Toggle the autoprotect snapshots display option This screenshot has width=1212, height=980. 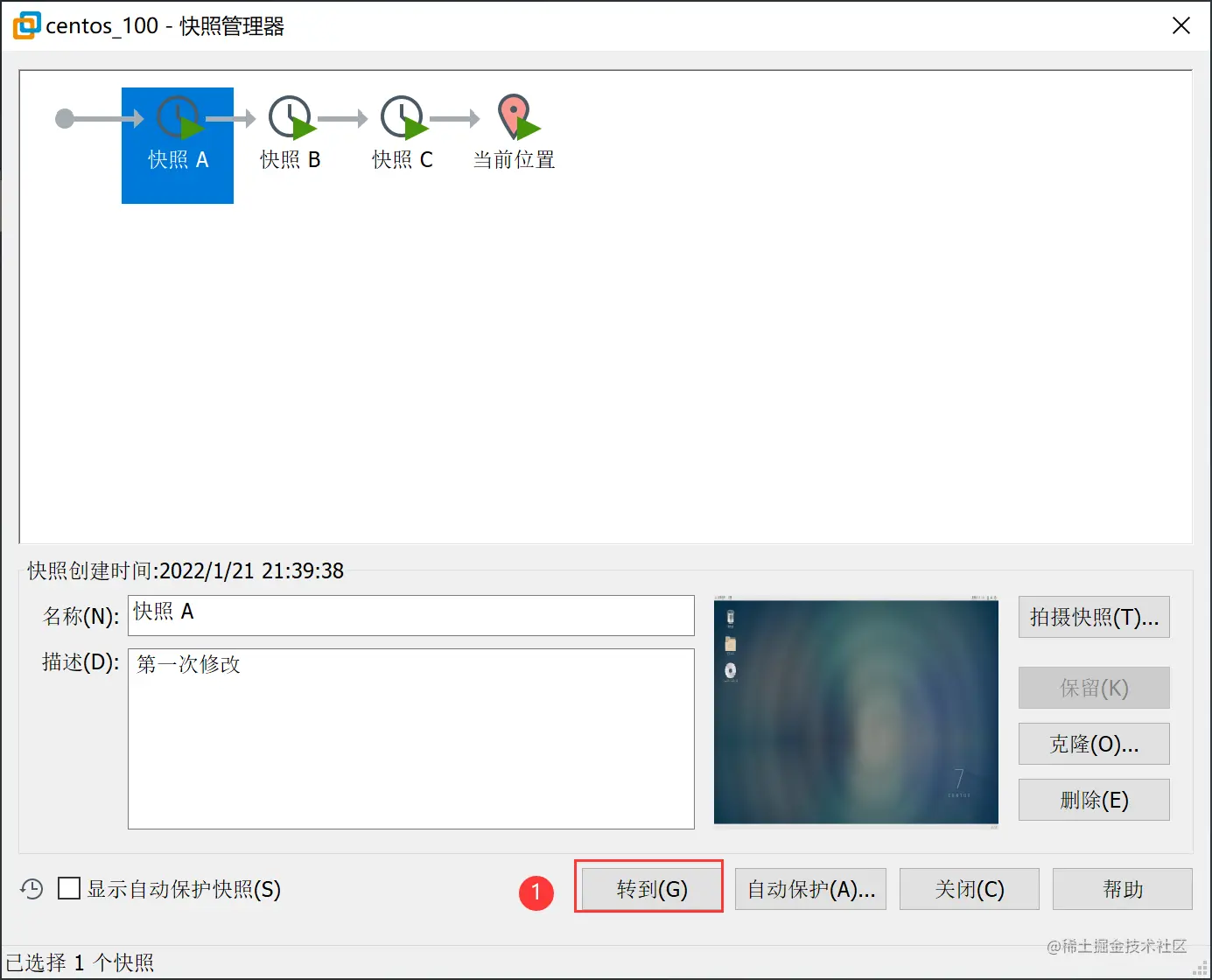pos(68,889)
